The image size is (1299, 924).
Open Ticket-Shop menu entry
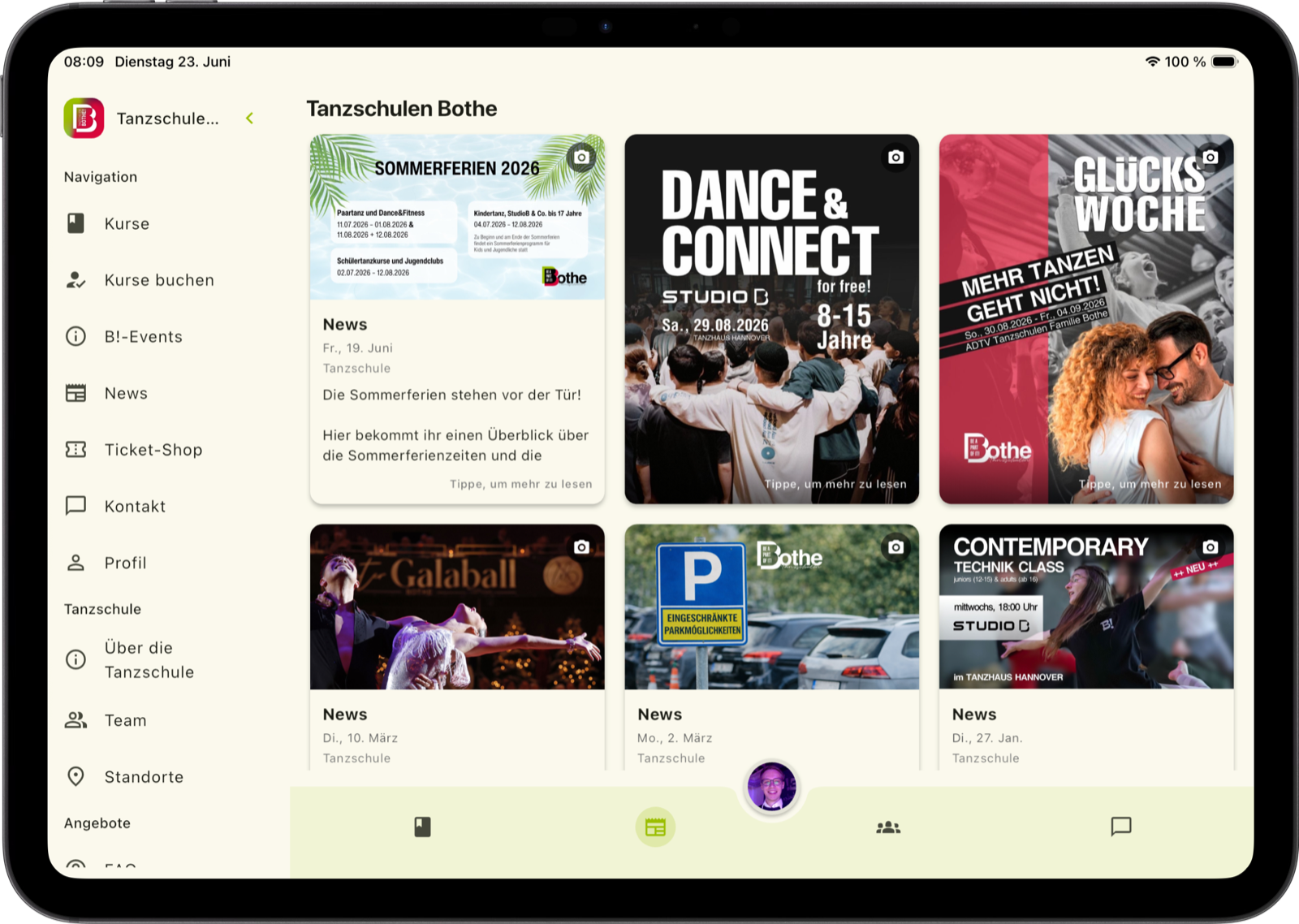coord(153,449)
